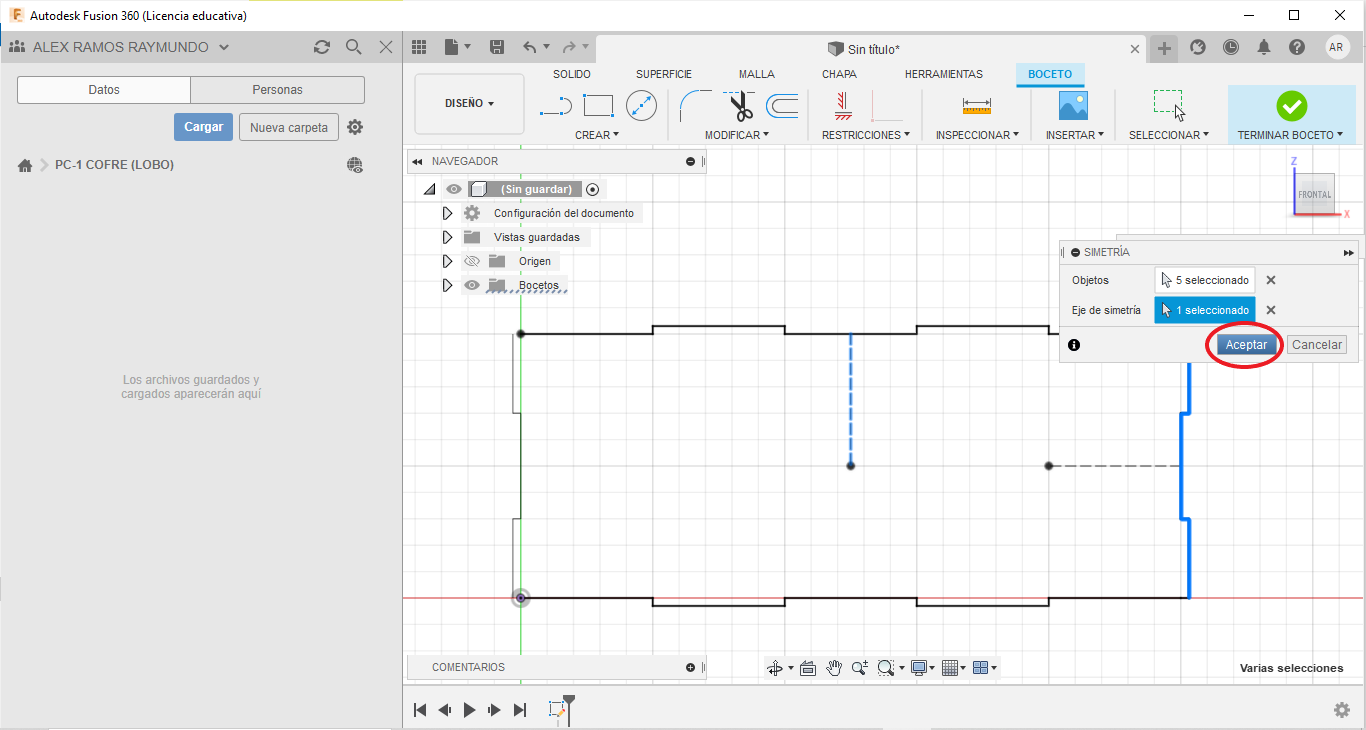Collapse the NAVEGADOR panel with minus icon
Image resolution: width=1366 pixels, height=730 pixels.
click(690, 161)
